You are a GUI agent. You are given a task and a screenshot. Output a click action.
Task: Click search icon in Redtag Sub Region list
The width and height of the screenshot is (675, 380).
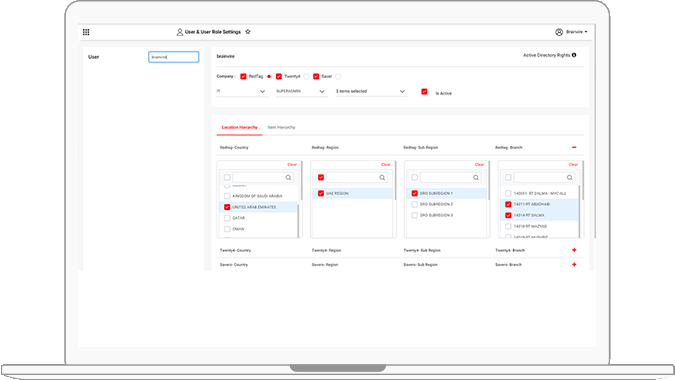tap(476, 177)
